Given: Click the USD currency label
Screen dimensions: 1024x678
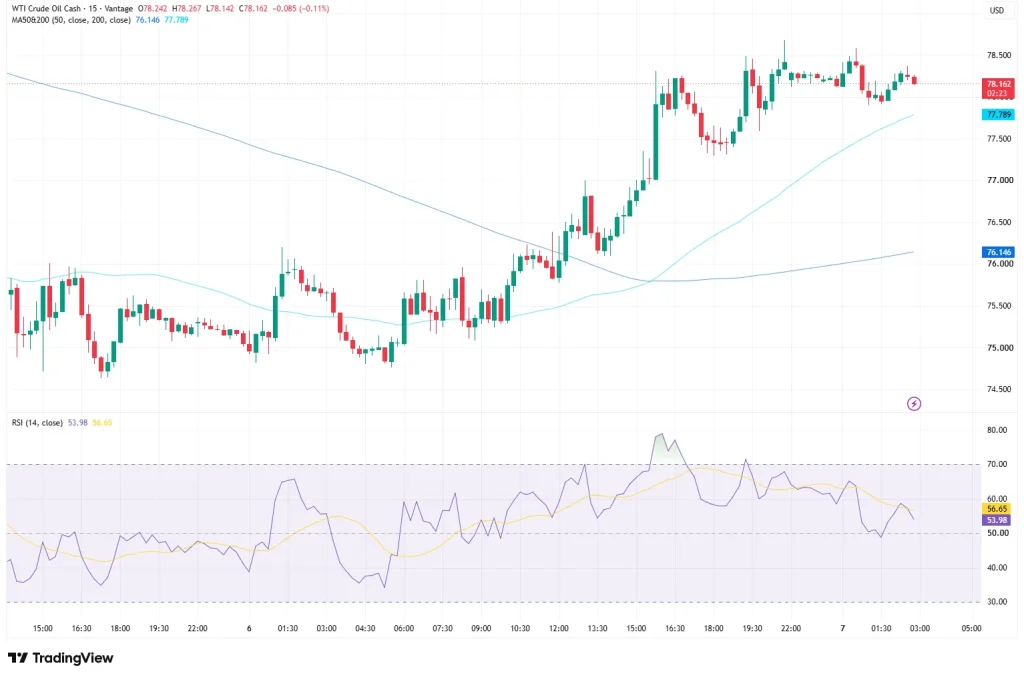Looking at the screenshot, I should [997, 10].
